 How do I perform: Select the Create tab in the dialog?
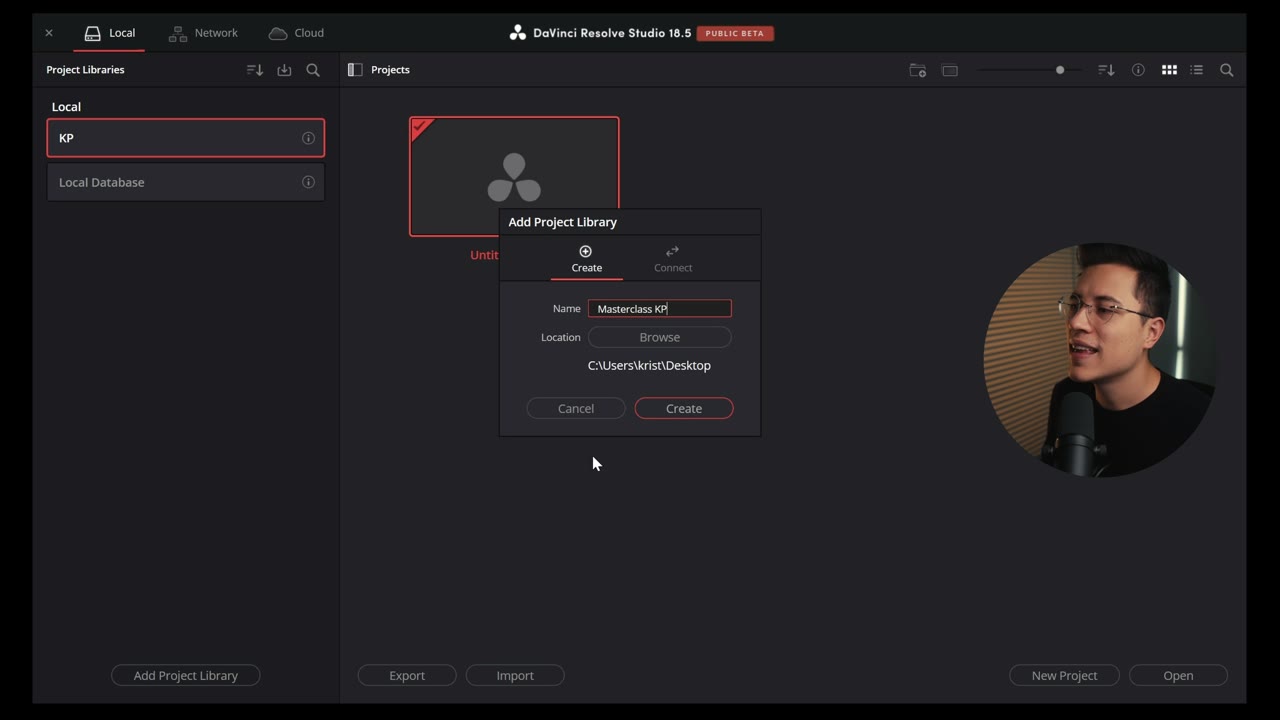587,258
